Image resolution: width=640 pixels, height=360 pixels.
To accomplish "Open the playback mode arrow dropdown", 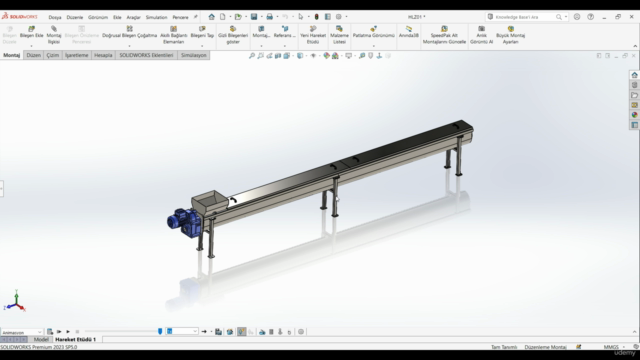I will point(211,332).
